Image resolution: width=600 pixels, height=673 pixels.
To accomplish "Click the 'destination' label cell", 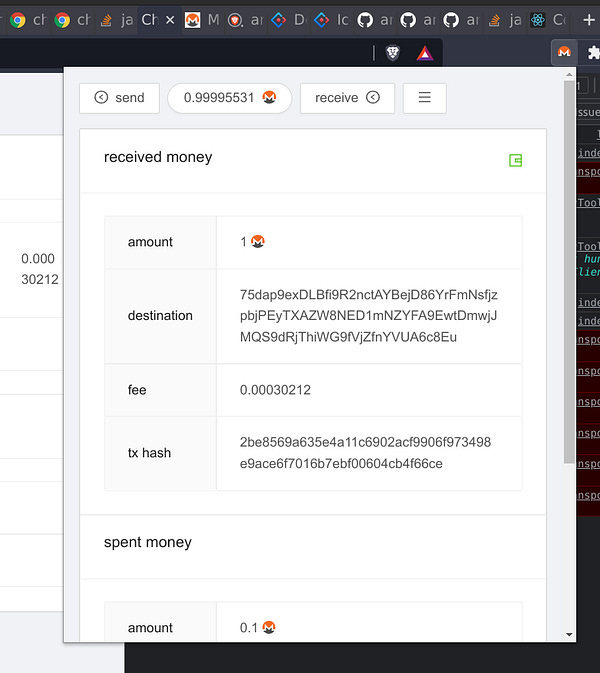I will point(161,316).
